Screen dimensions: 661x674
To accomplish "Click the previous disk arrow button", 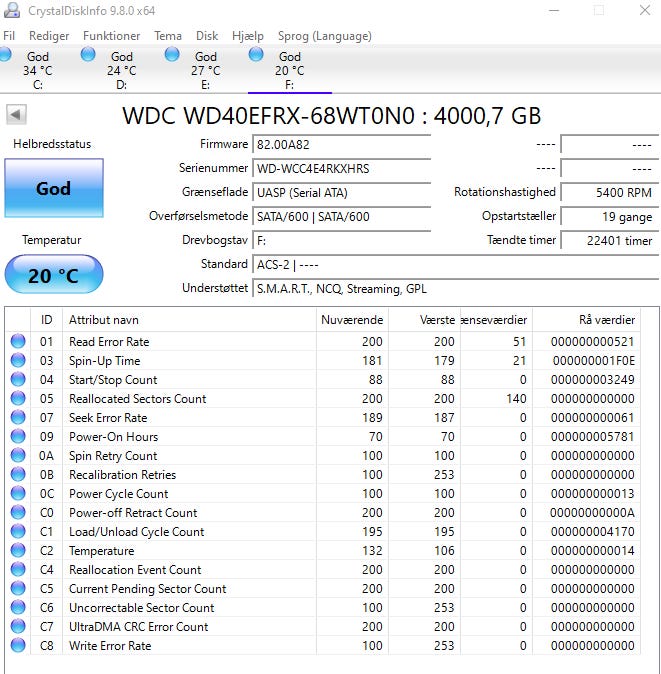I will [x=15, y=115].
